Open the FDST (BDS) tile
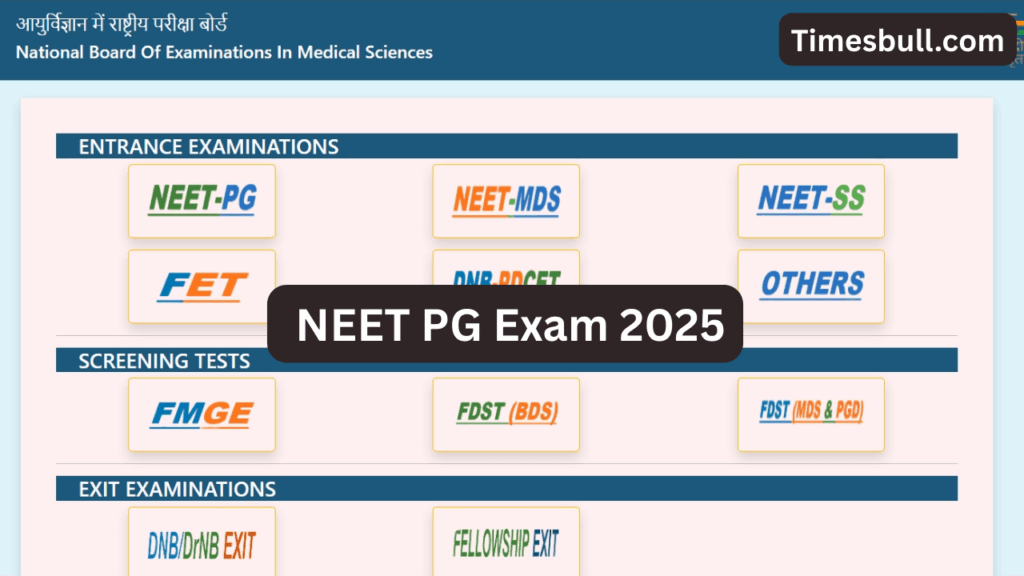This screenshot has height=576, width=1024. (x=506, y=414)
